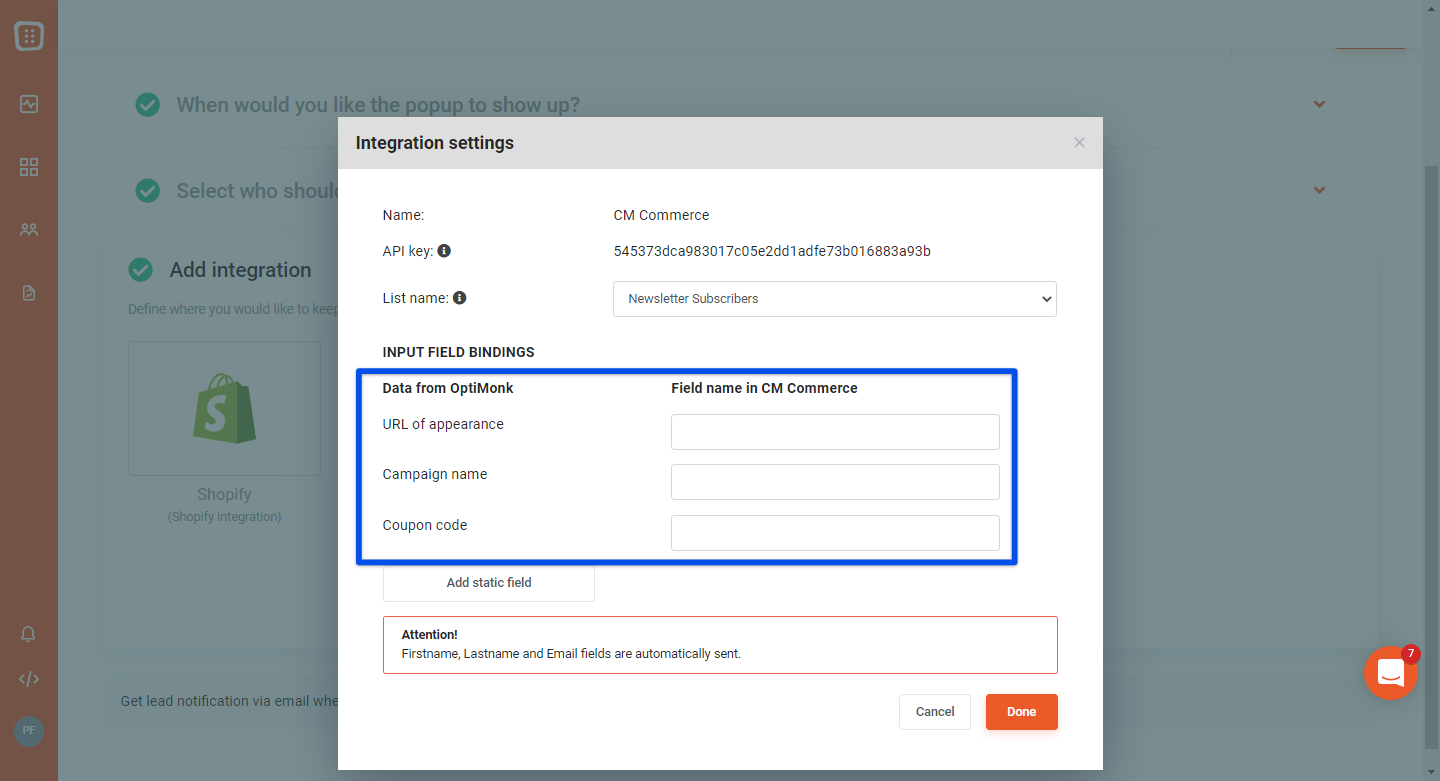
Task: Click the Coupon code field input
Action: [835, 533]
